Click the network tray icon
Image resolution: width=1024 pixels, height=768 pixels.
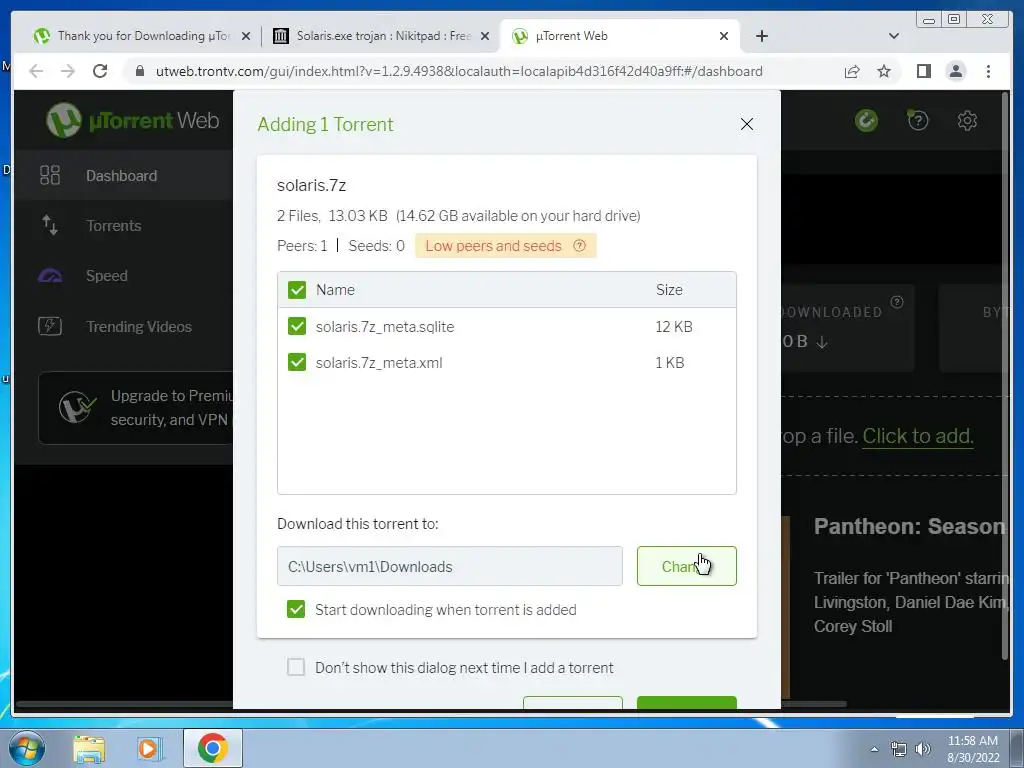tap(899, 749)
